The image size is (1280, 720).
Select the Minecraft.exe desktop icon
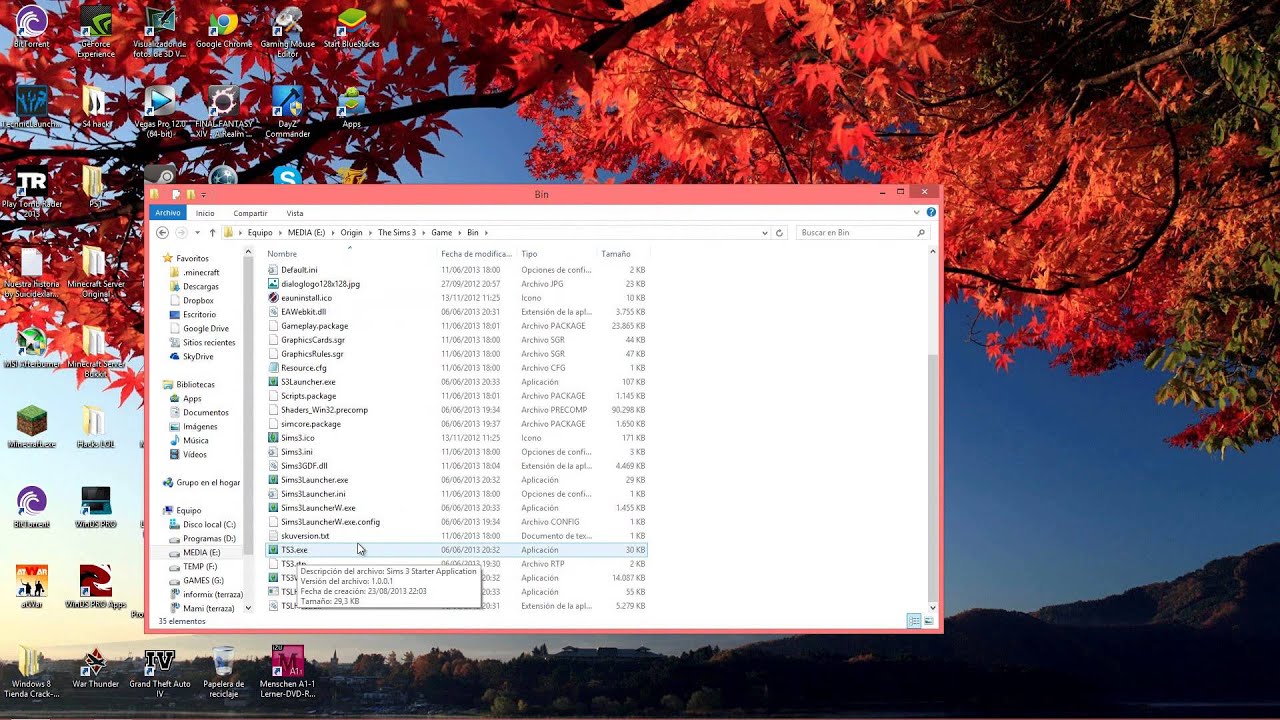pos(32,427)
